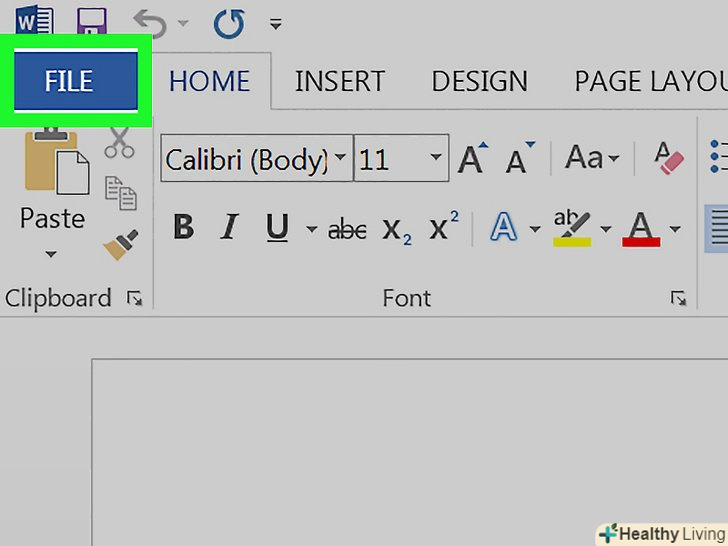728x546 pixels.
Task: Apply Text Effects with the outlined A
Action: [504, 227]
